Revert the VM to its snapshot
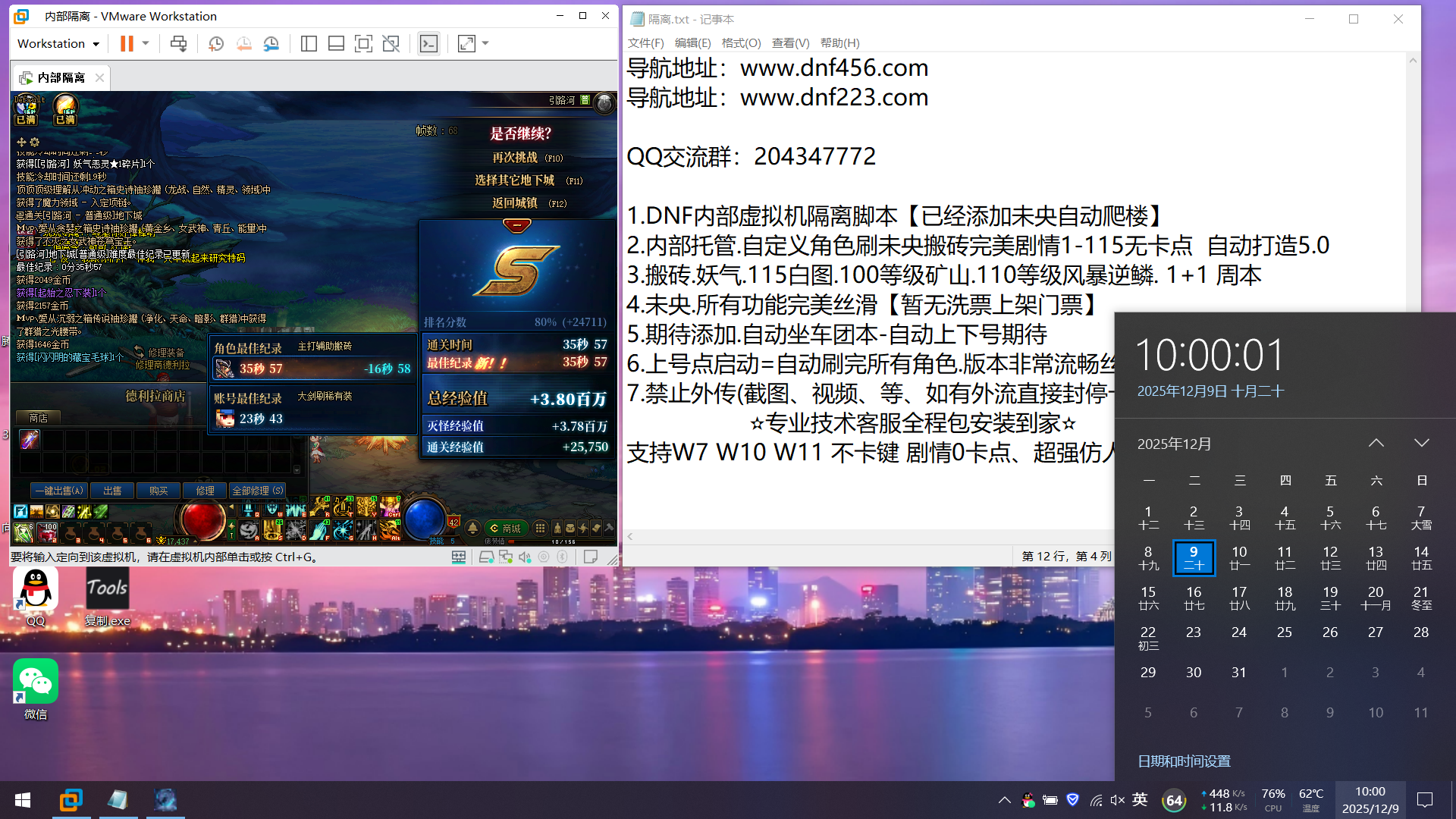The image size is (1456, 819). click(244, 43)
